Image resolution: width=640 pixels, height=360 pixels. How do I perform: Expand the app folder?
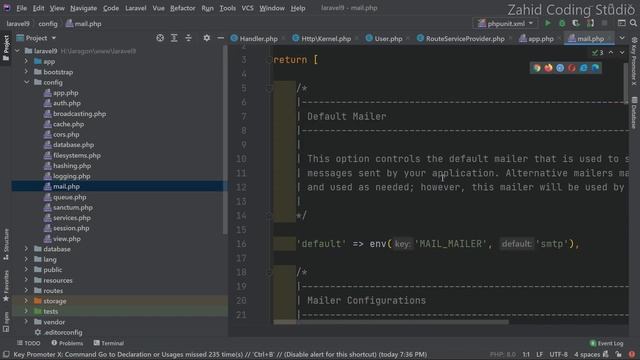click(x=27, y=61)
